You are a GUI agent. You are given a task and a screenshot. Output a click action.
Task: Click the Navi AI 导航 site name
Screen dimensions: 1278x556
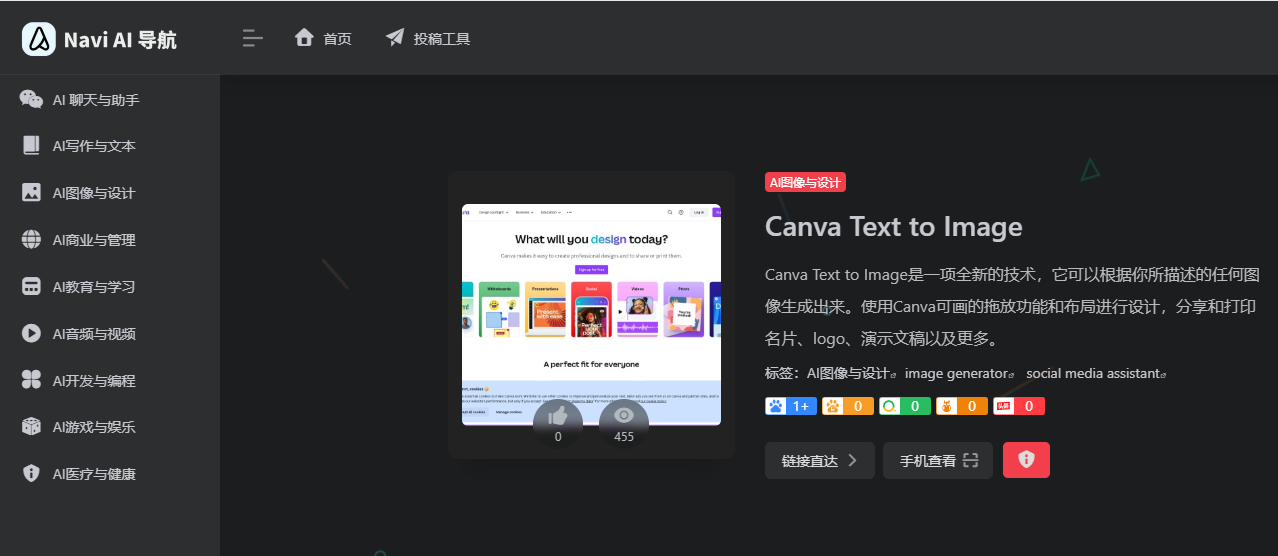coord(120,40)
